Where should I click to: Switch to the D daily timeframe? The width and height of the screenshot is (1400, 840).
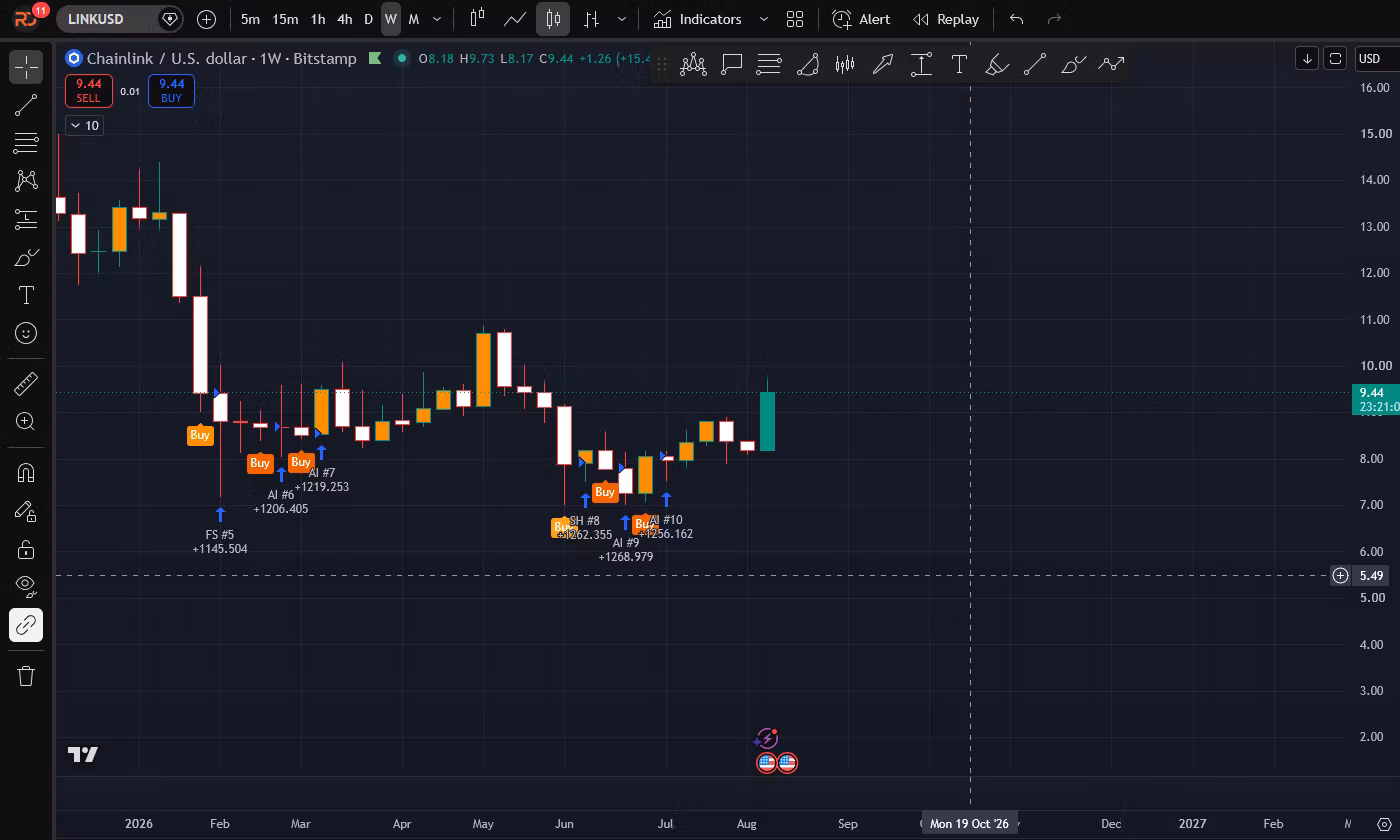[x=368, y=19]
